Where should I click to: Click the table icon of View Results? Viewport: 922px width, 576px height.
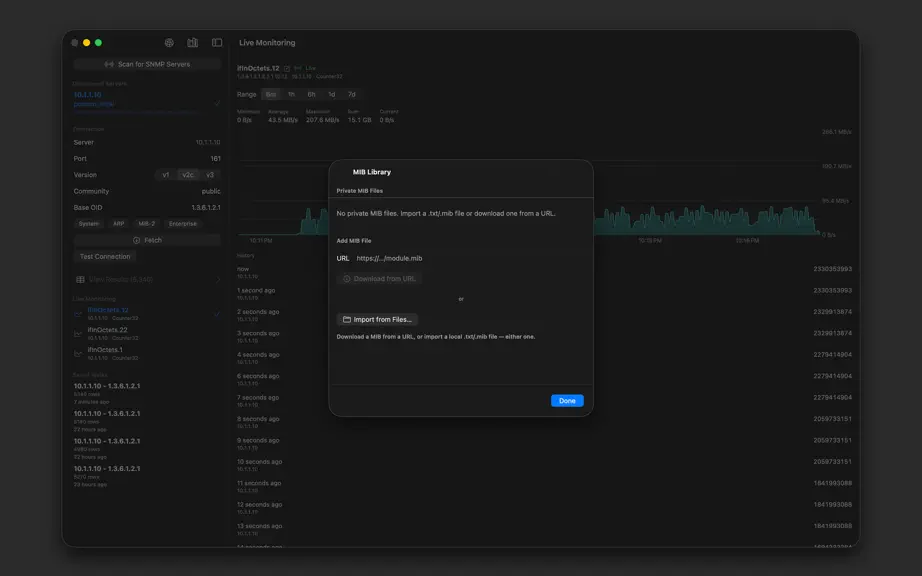81,279
